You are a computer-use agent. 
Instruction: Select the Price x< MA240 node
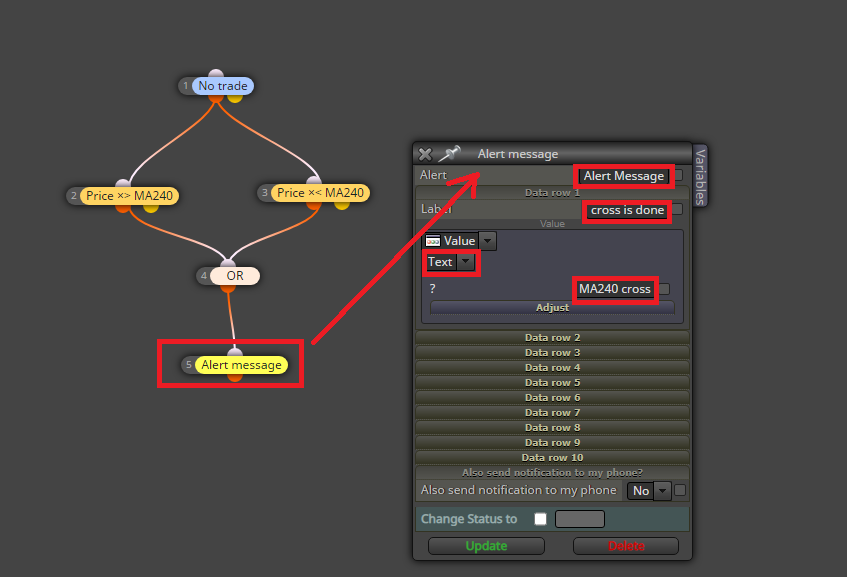(320, 193)
